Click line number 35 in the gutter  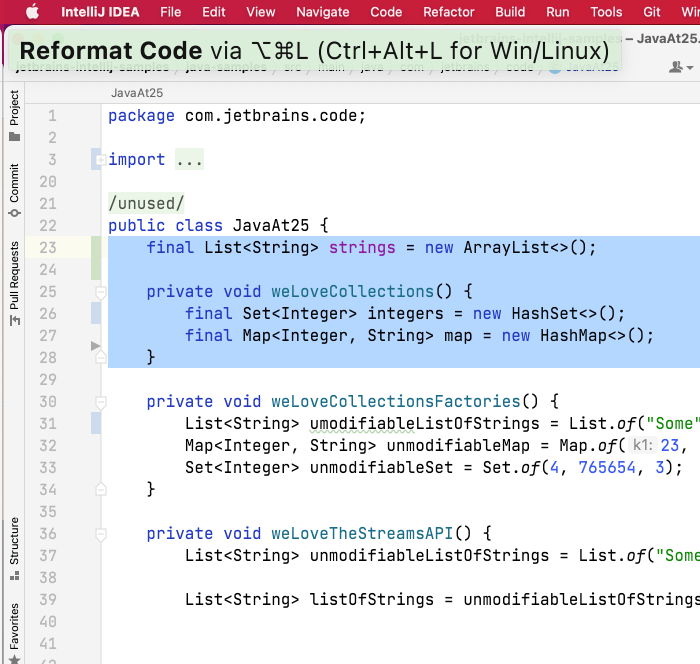click(48, 511)
